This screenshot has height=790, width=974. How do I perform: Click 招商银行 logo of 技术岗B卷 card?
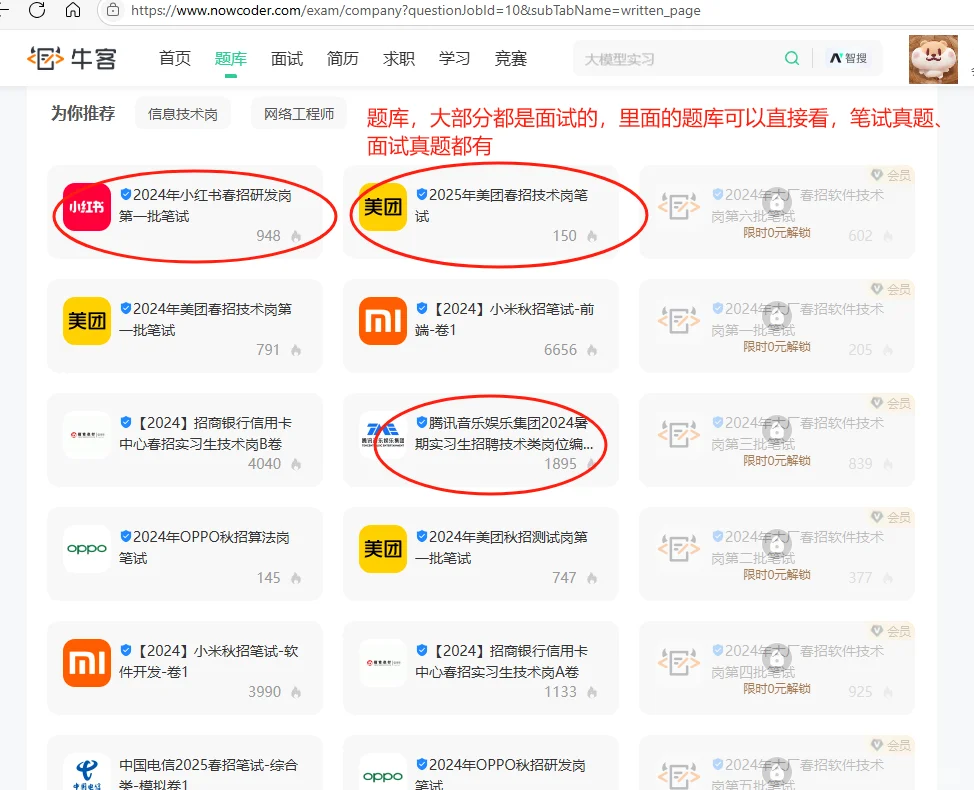(x=87, y=435)
